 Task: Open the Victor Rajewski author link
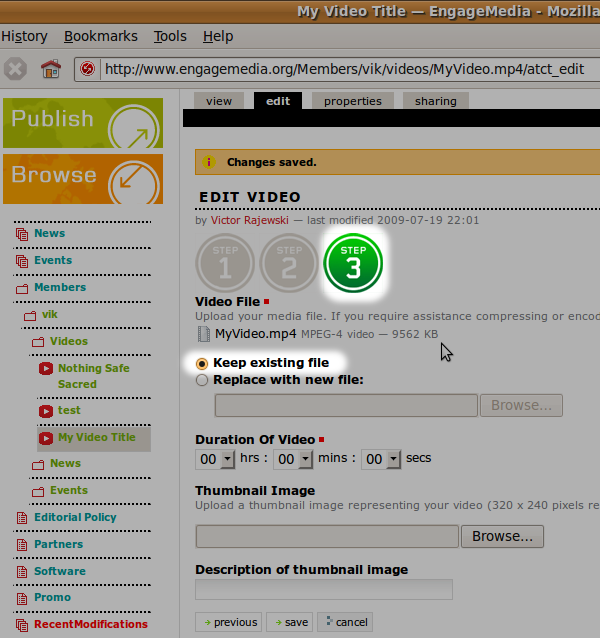click(250, 220)
